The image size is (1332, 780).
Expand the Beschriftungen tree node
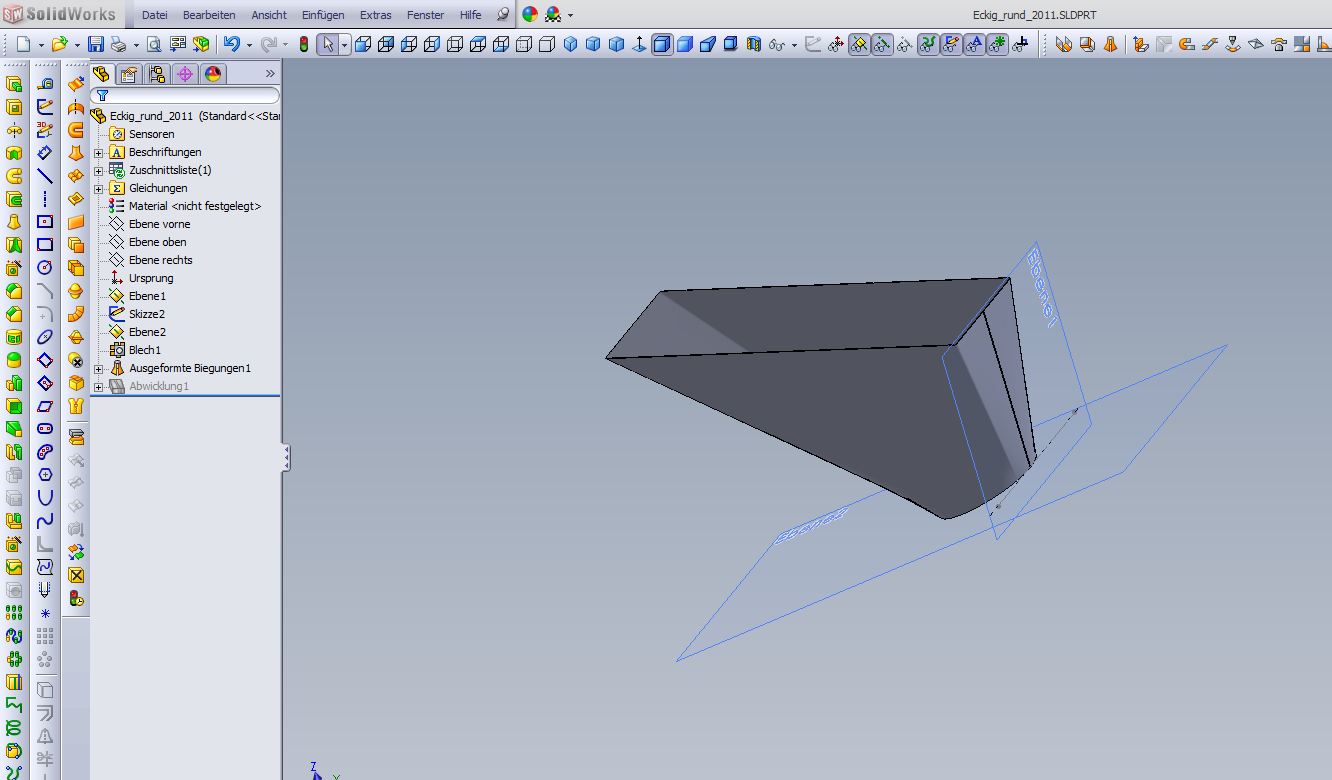(99, 152)
